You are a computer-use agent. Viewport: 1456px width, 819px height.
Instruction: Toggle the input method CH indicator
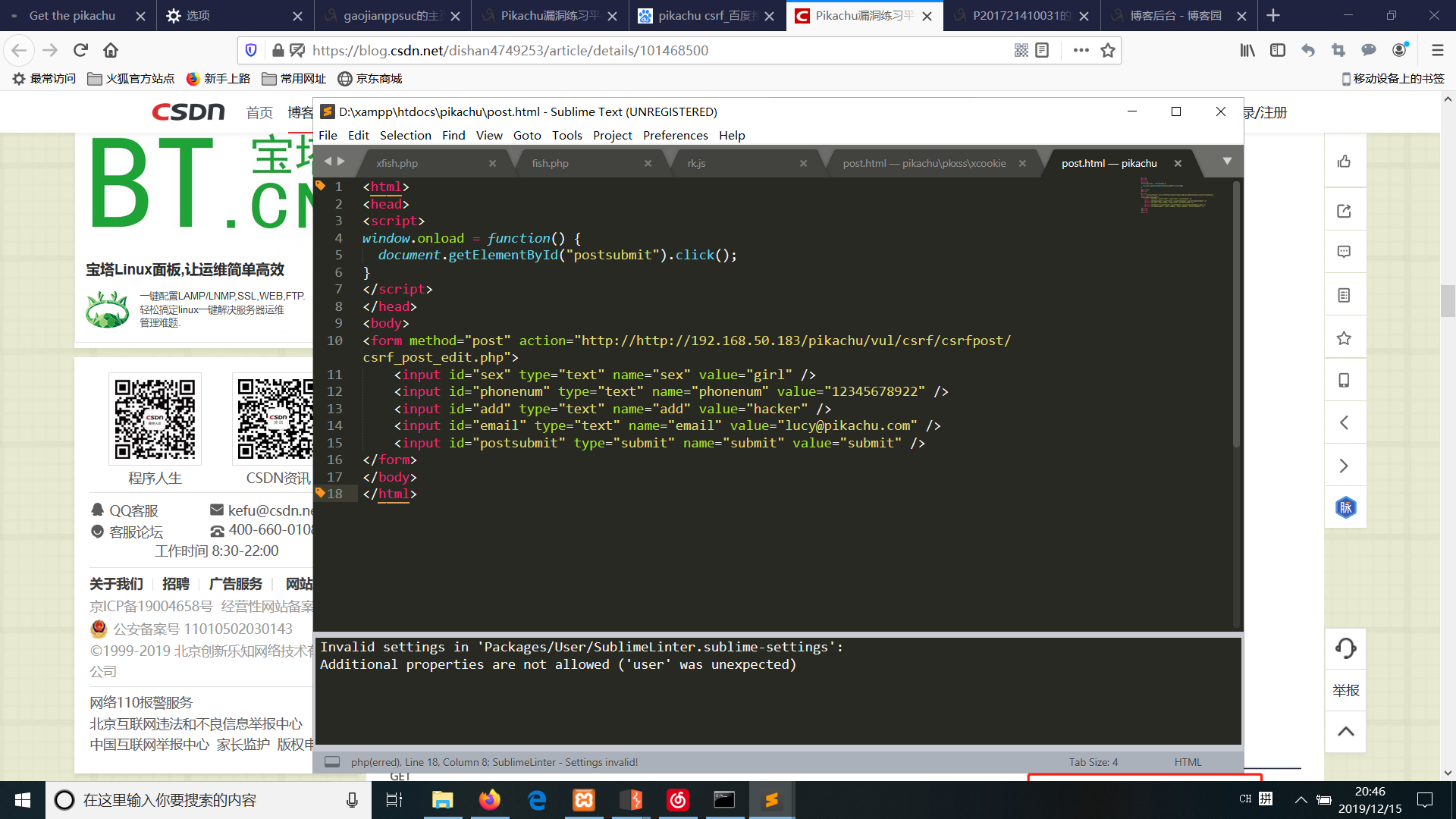coord(1245,799)
